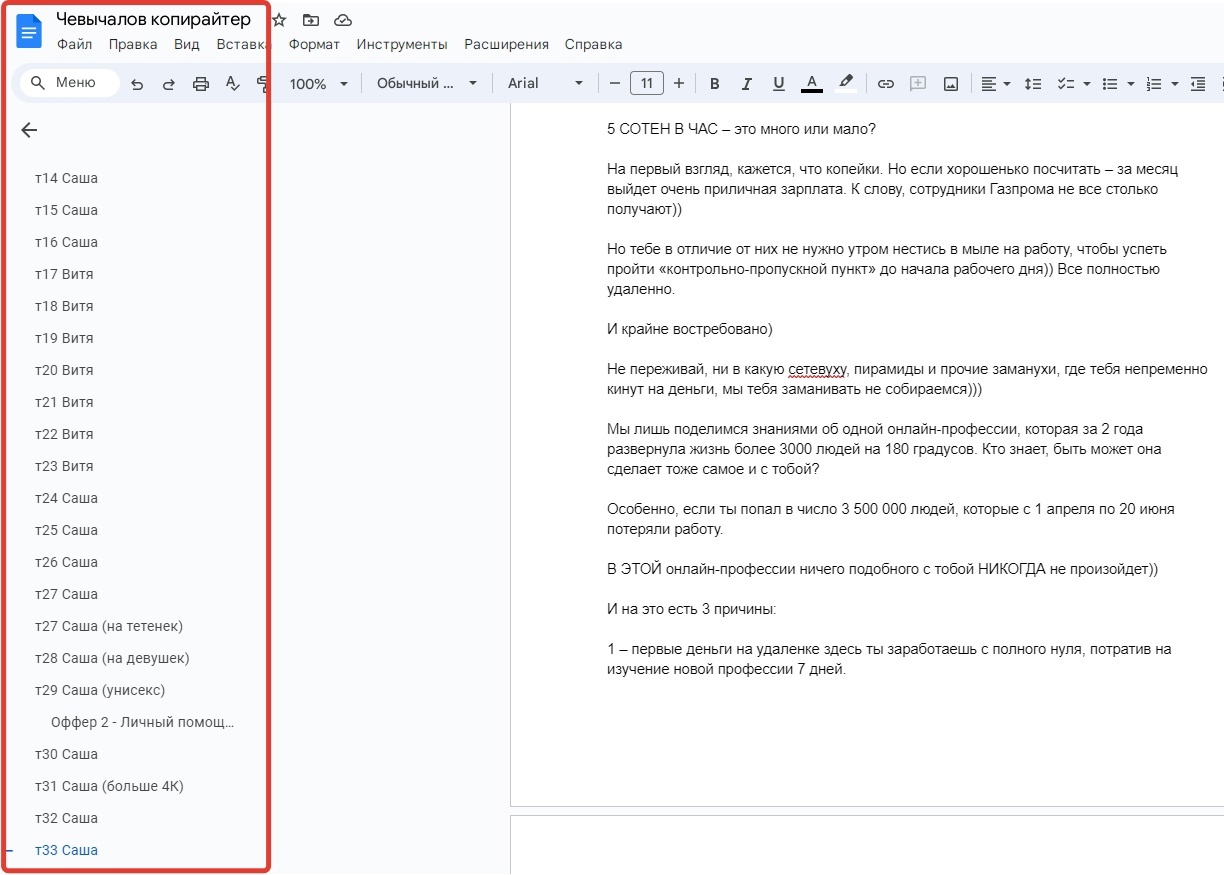Click document title Чевычалов копирайтер
Image resolution: width=1224 pixels, height=875 pixels.
pos(153,19)
